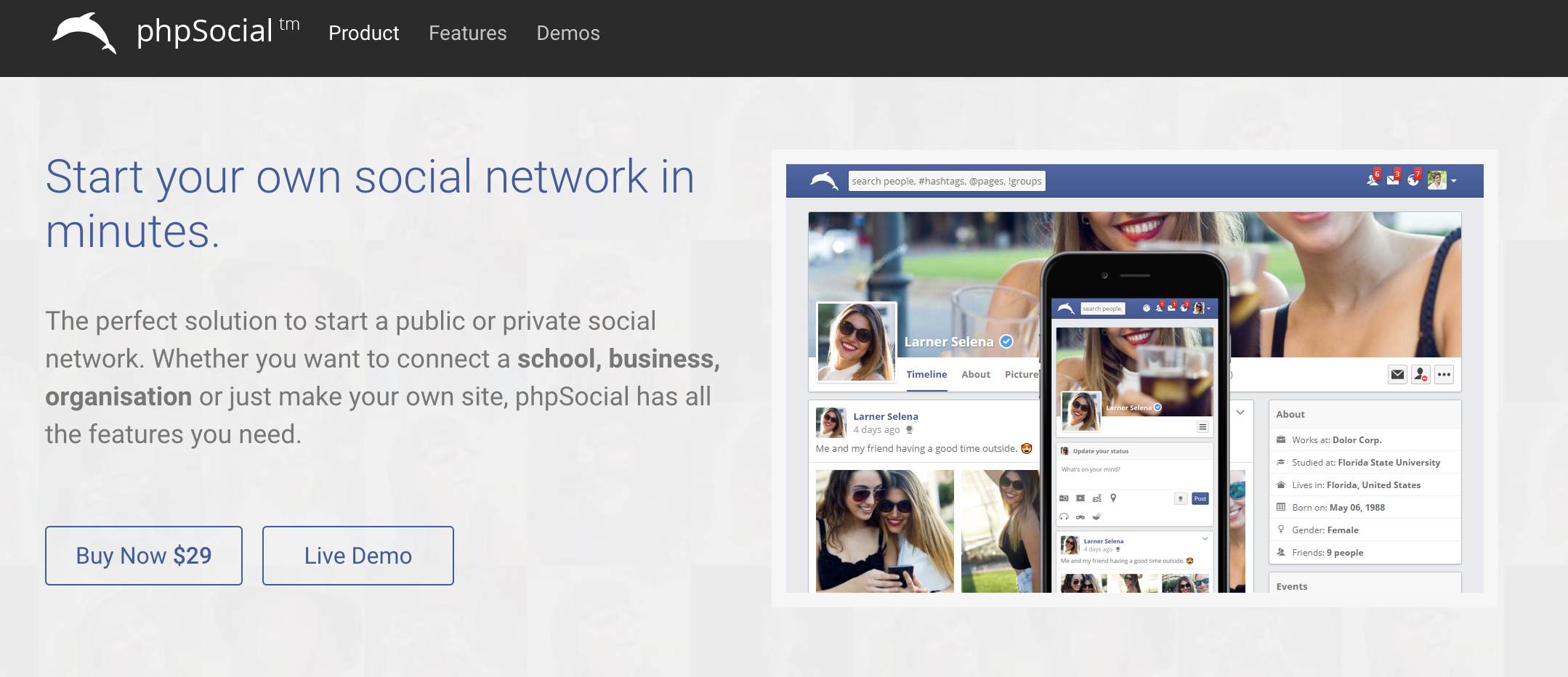Open the Features menu item
Viewport: 1568px width, 677px height.
[x=467, y=33]
